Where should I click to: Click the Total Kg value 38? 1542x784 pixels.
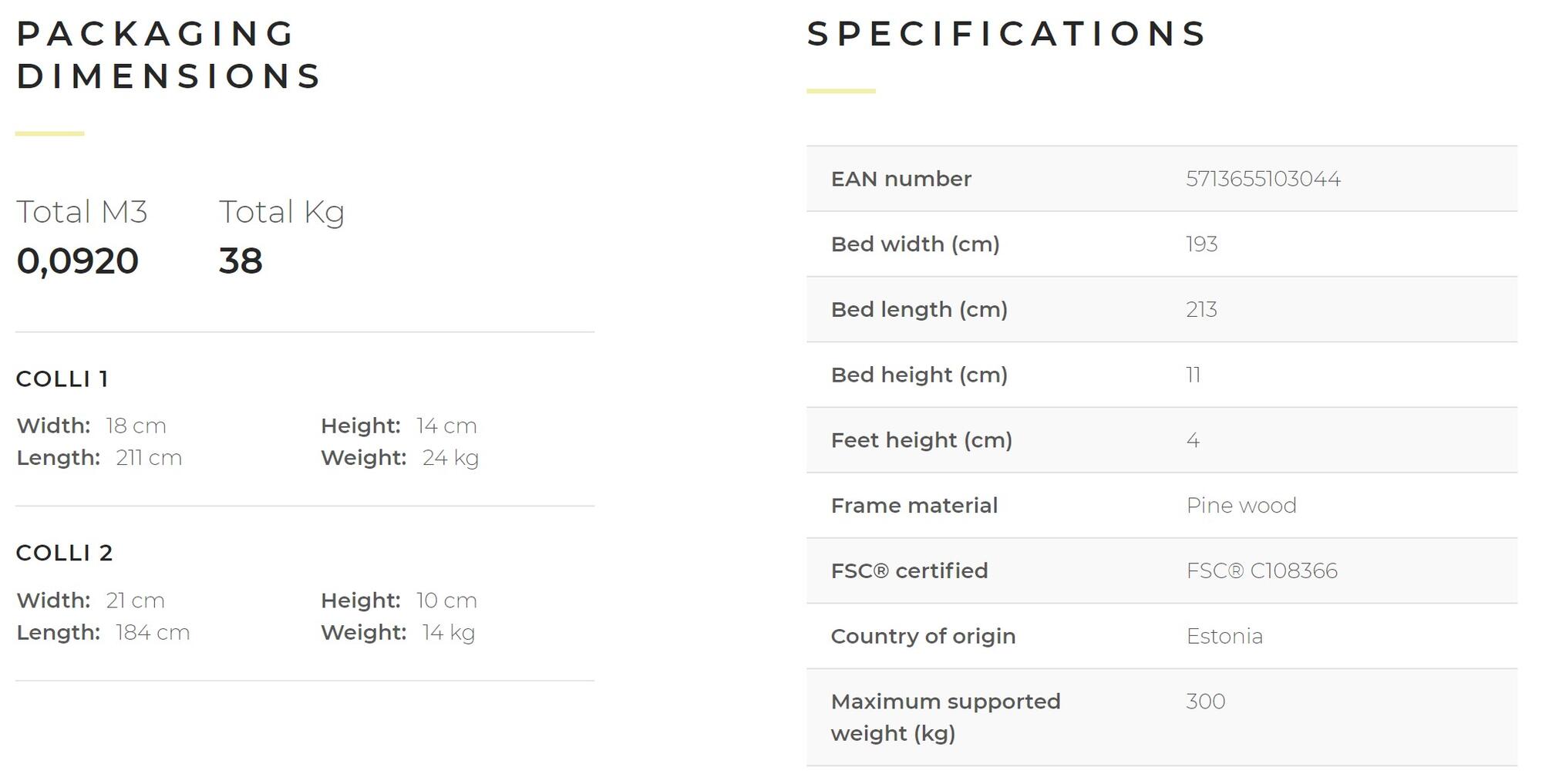pyautogui.click(x=241, y=261)
